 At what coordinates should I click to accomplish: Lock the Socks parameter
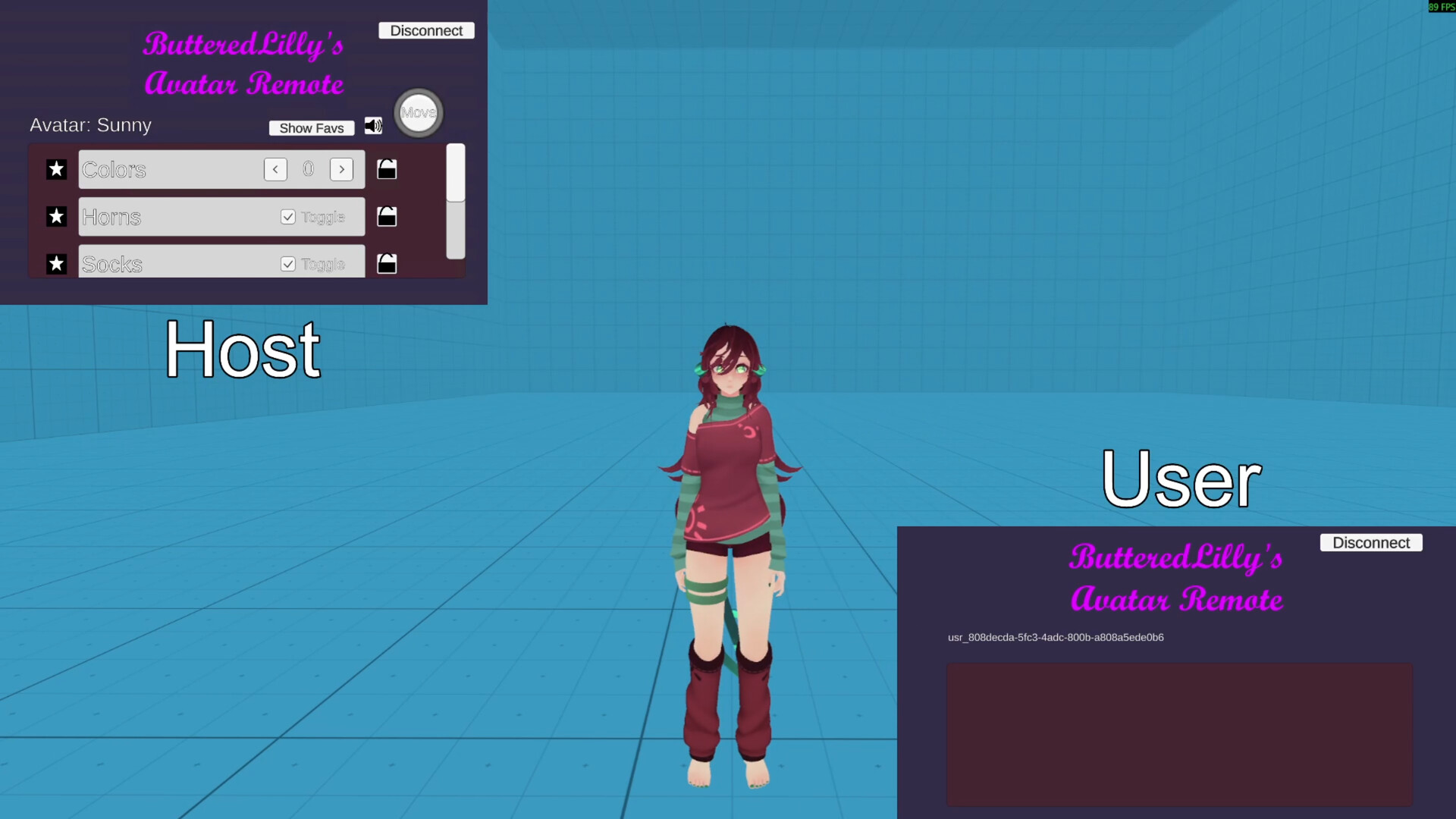point(387,263)
